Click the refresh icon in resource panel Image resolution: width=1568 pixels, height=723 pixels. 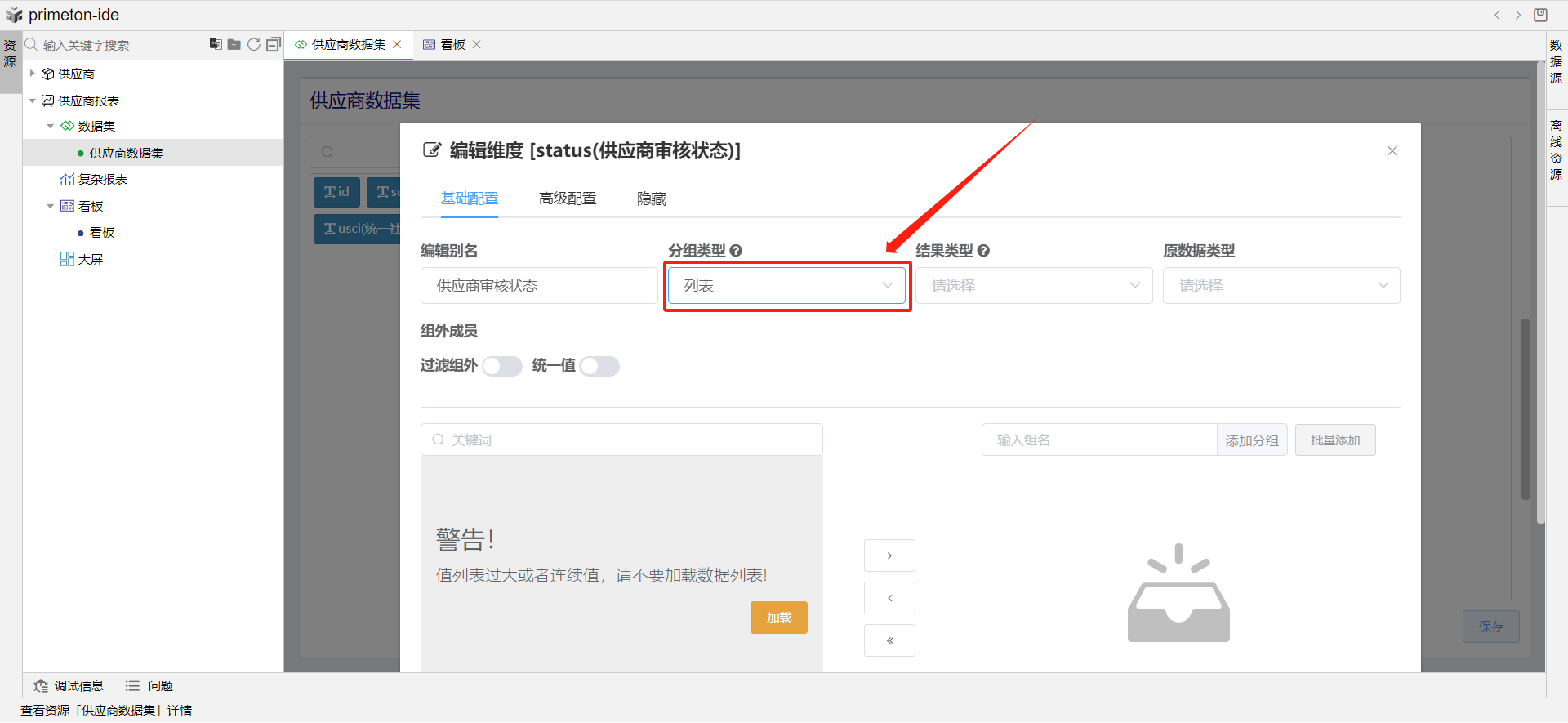click(x=254, y=44)
